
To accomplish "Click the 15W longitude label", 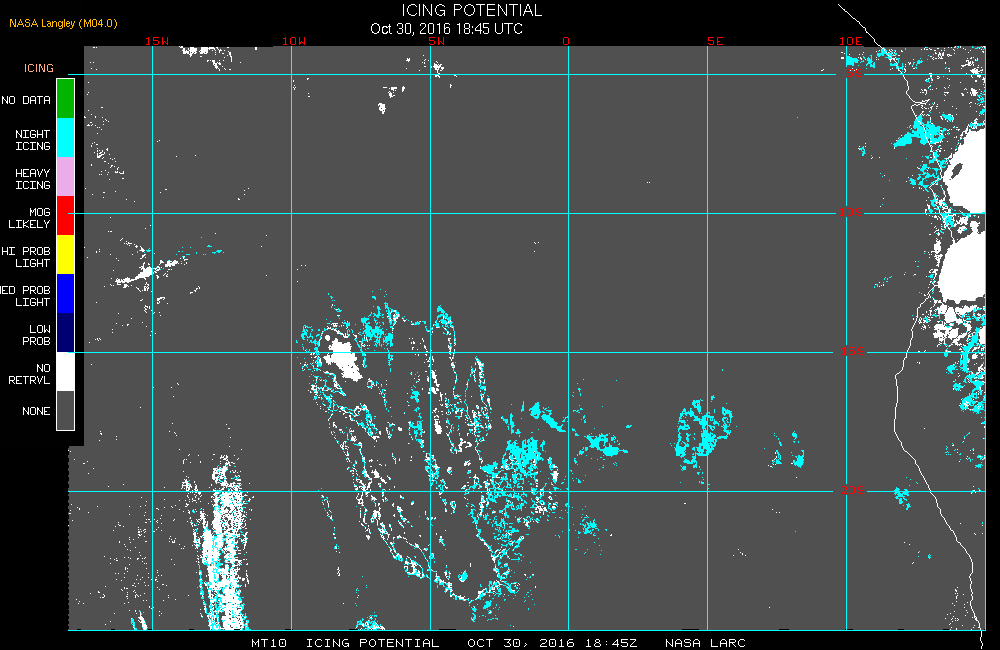I will 157,41.
